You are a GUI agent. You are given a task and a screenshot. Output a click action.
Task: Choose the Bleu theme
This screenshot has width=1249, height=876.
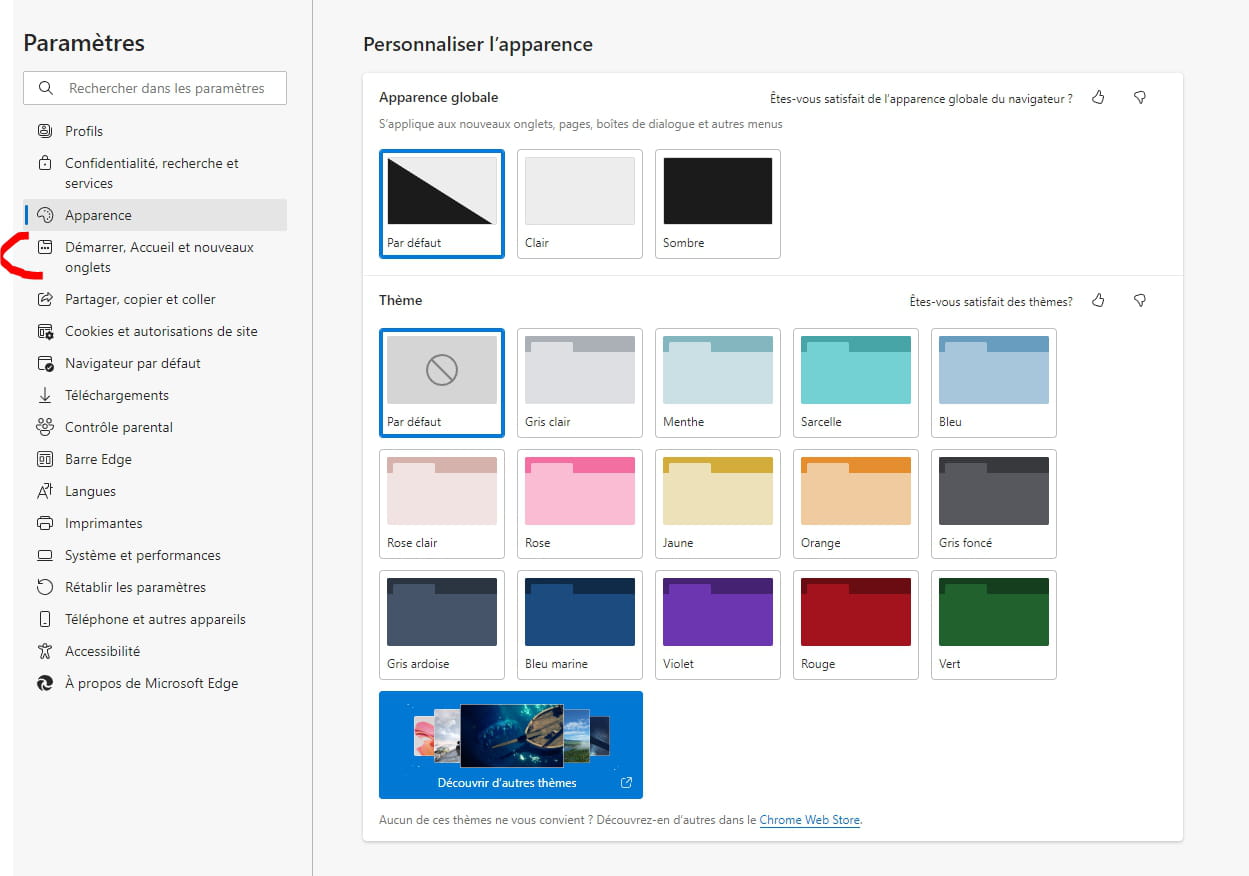tap(994, 383)
